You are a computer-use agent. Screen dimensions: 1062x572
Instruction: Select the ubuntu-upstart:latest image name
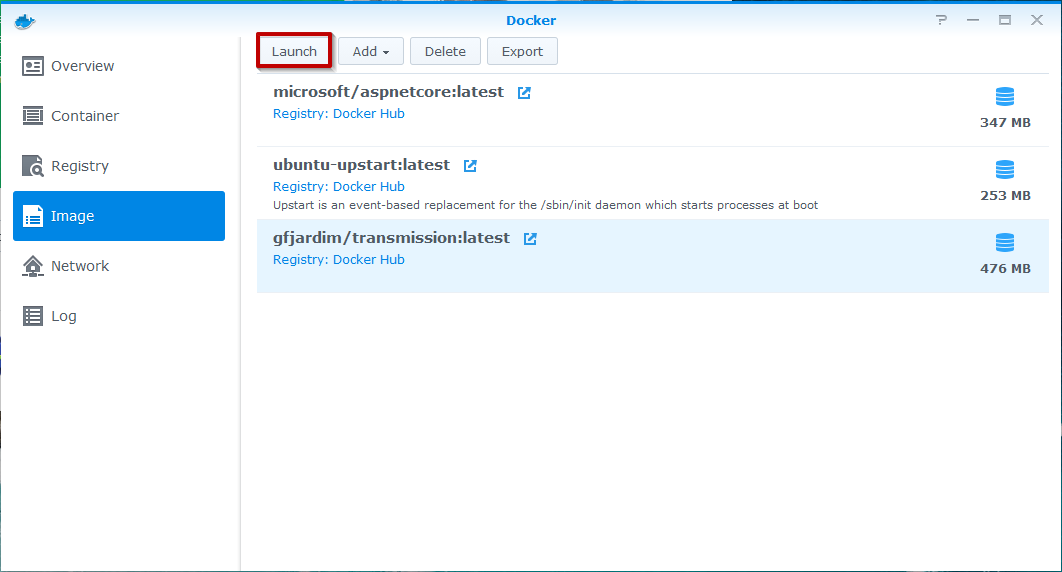coord(361,165)
